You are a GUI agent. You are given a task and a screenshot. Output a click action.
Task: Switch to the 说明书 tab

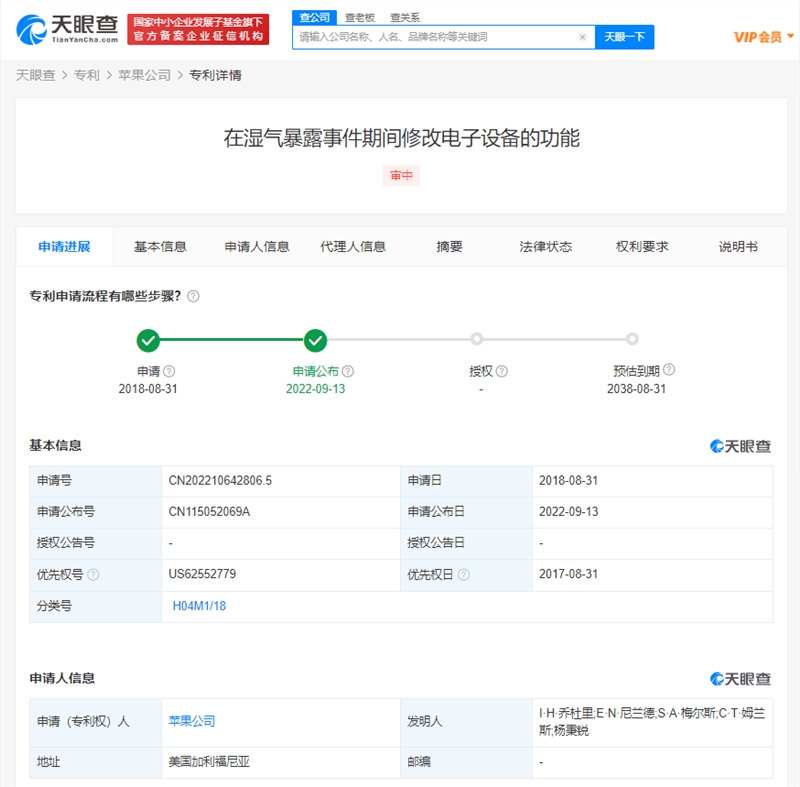point(738,247)
